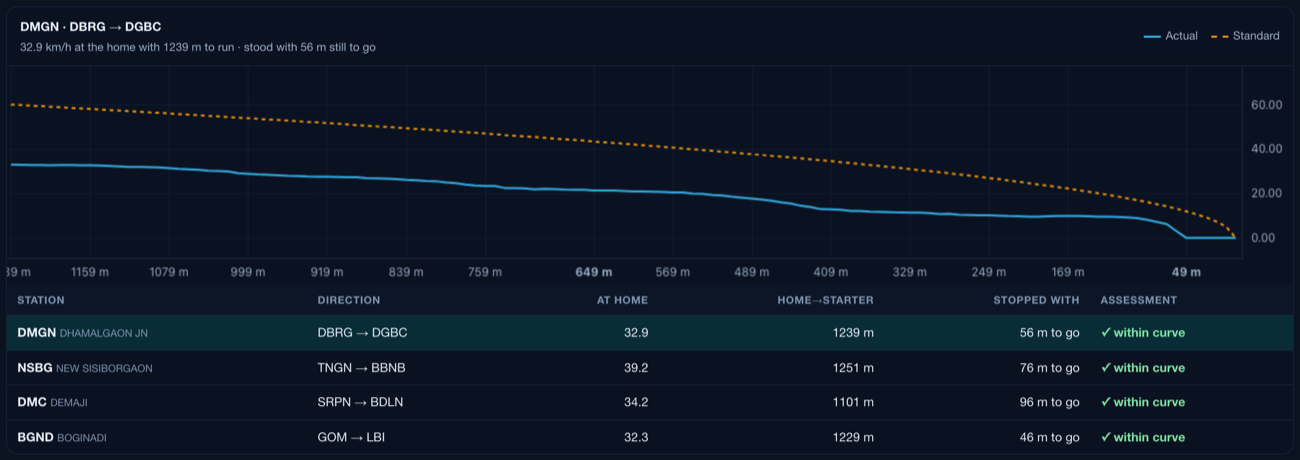Click the 32.3 at-home speed value
Image resolution: width=1300 pixels, height=460 pixels.
pos(636,437)
